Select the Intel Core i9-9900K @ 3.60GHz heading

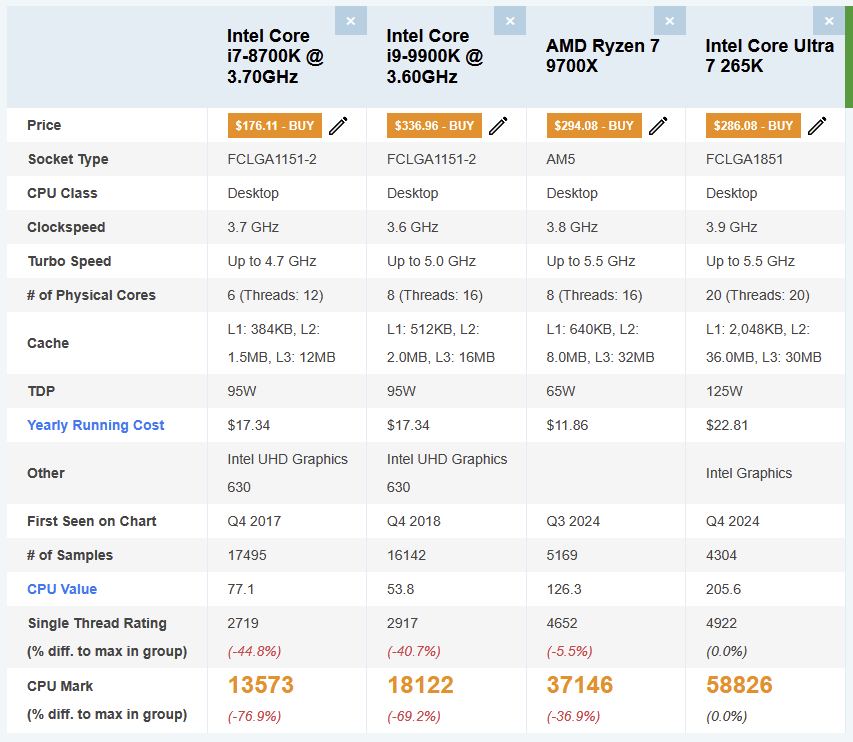tap(435, 57)
